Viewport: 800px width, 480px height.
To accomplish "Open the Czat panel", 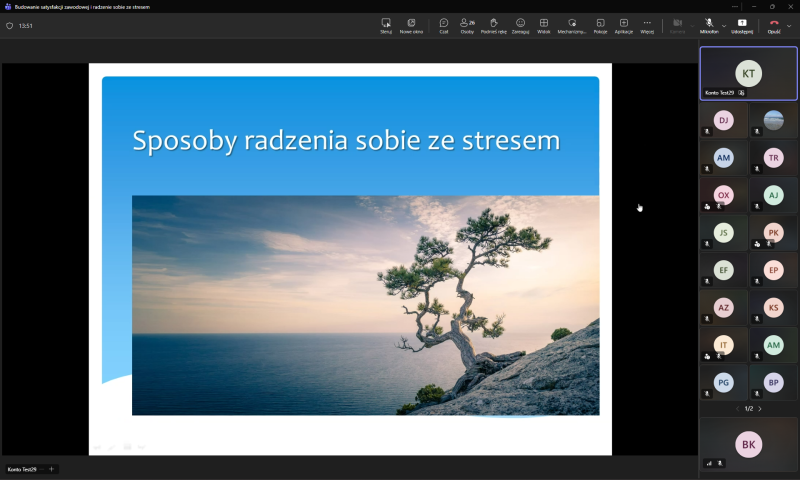I will click(x=443, y=25).
